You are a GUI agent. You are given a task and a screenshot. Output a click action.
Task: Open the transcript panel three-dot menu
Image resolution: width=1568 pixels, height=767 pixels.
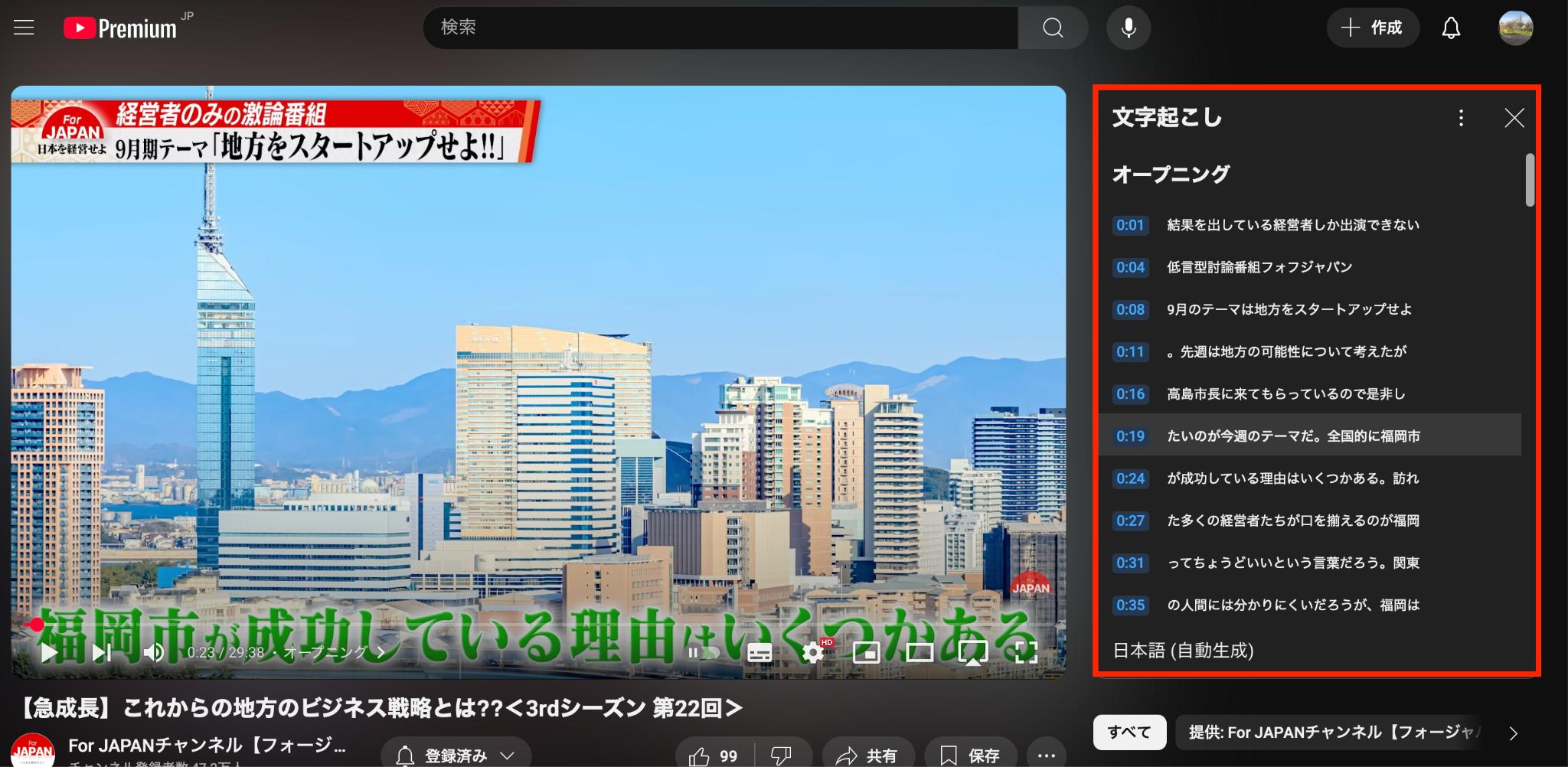[1461, 118]
